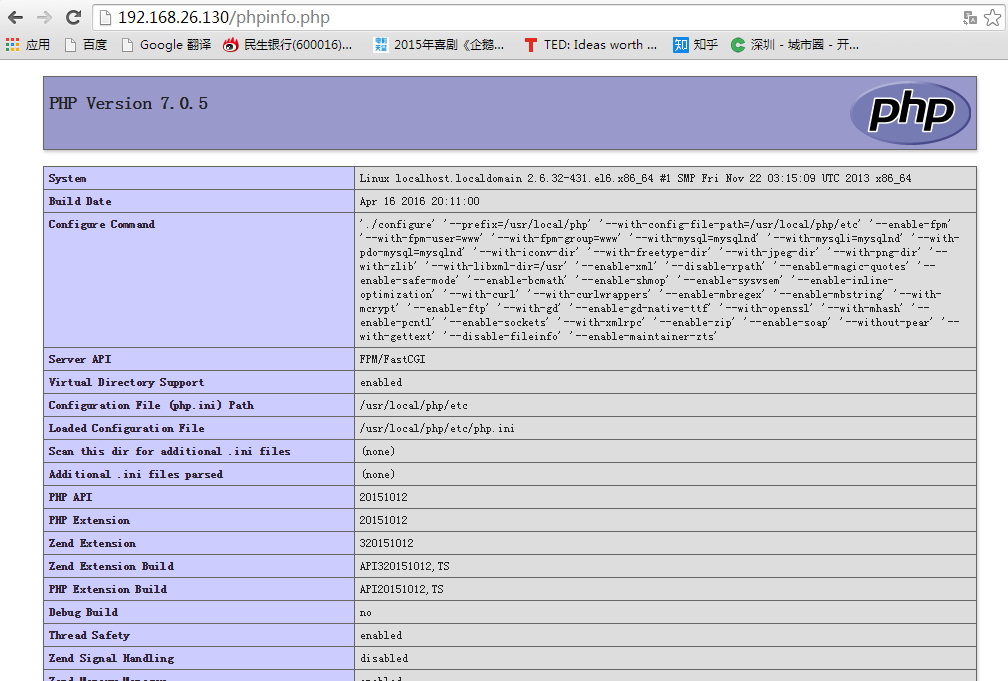Click the Loaded Configuration File path value
This screenshot has width=1008, height=681.
tap(423, 428)
